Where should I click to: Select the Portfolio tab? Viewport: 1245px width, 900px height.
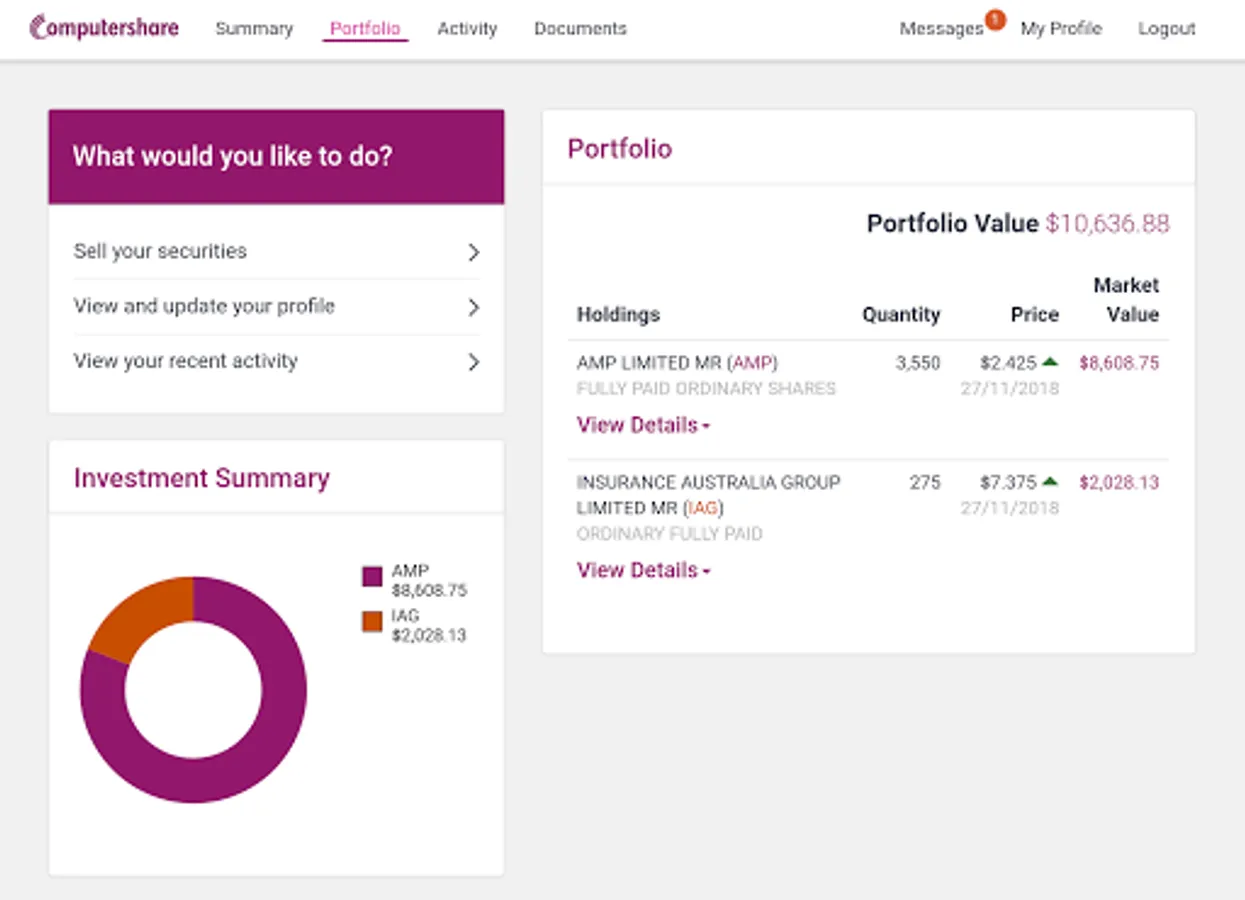[x=365, y=29]
